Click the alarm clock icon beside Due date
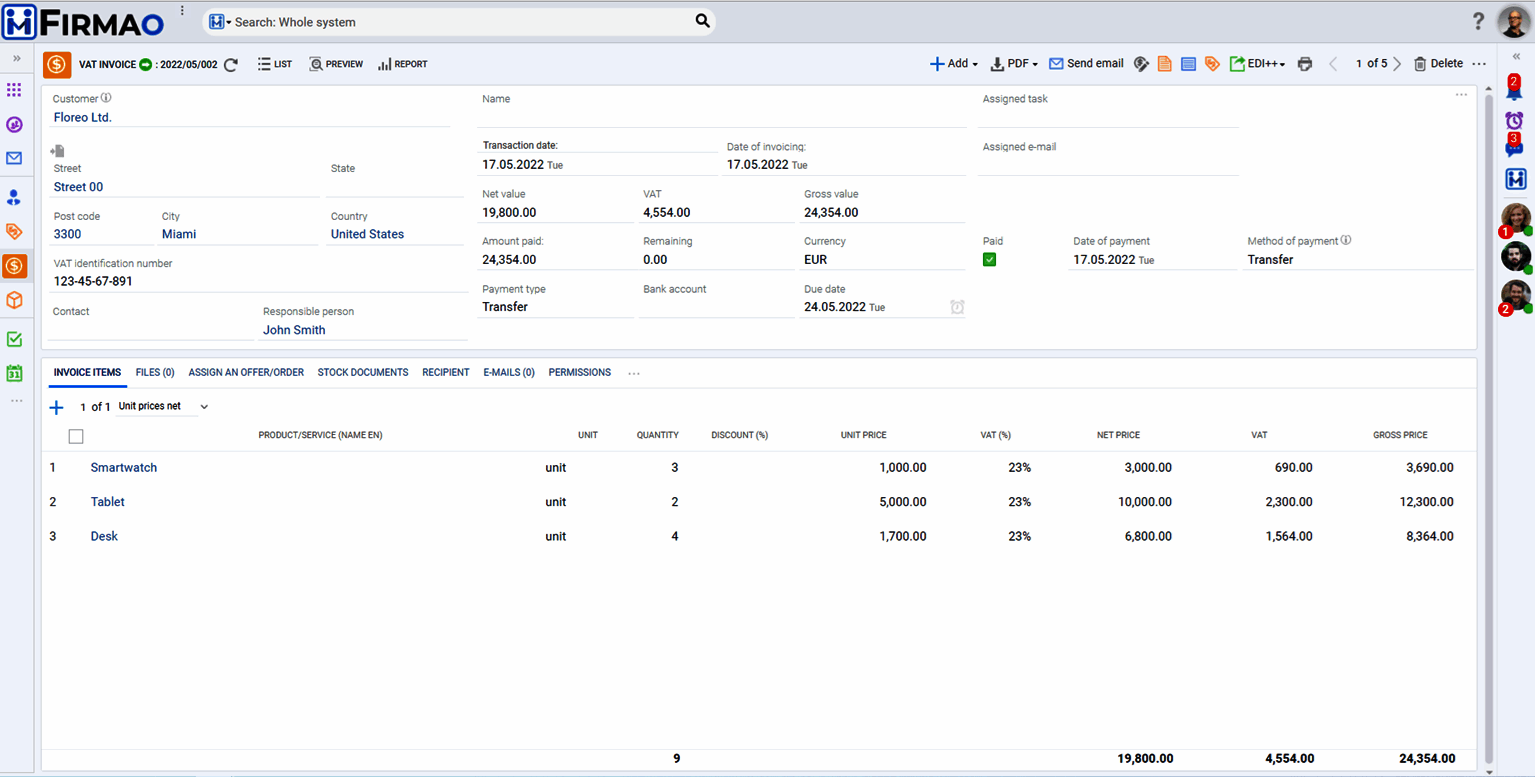The image size is (1535, 777). 956,307
